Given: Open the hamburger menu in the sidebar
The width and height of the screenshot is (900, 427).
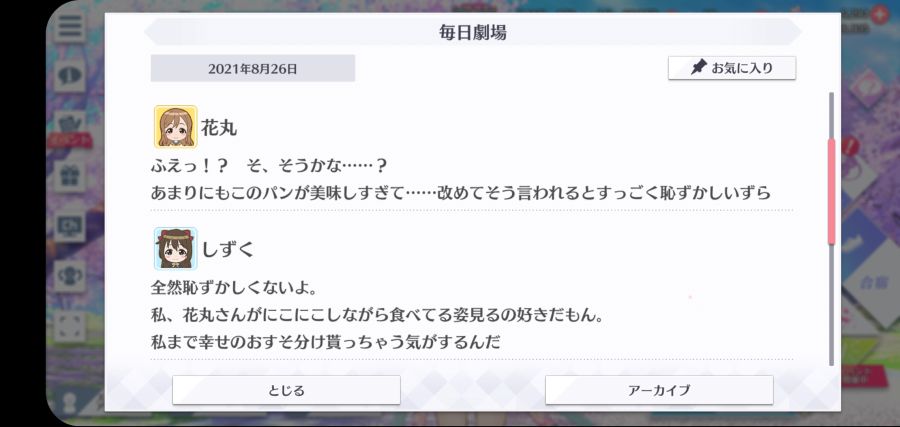Looking at the screenshot, I should click(x=70, y=27).
